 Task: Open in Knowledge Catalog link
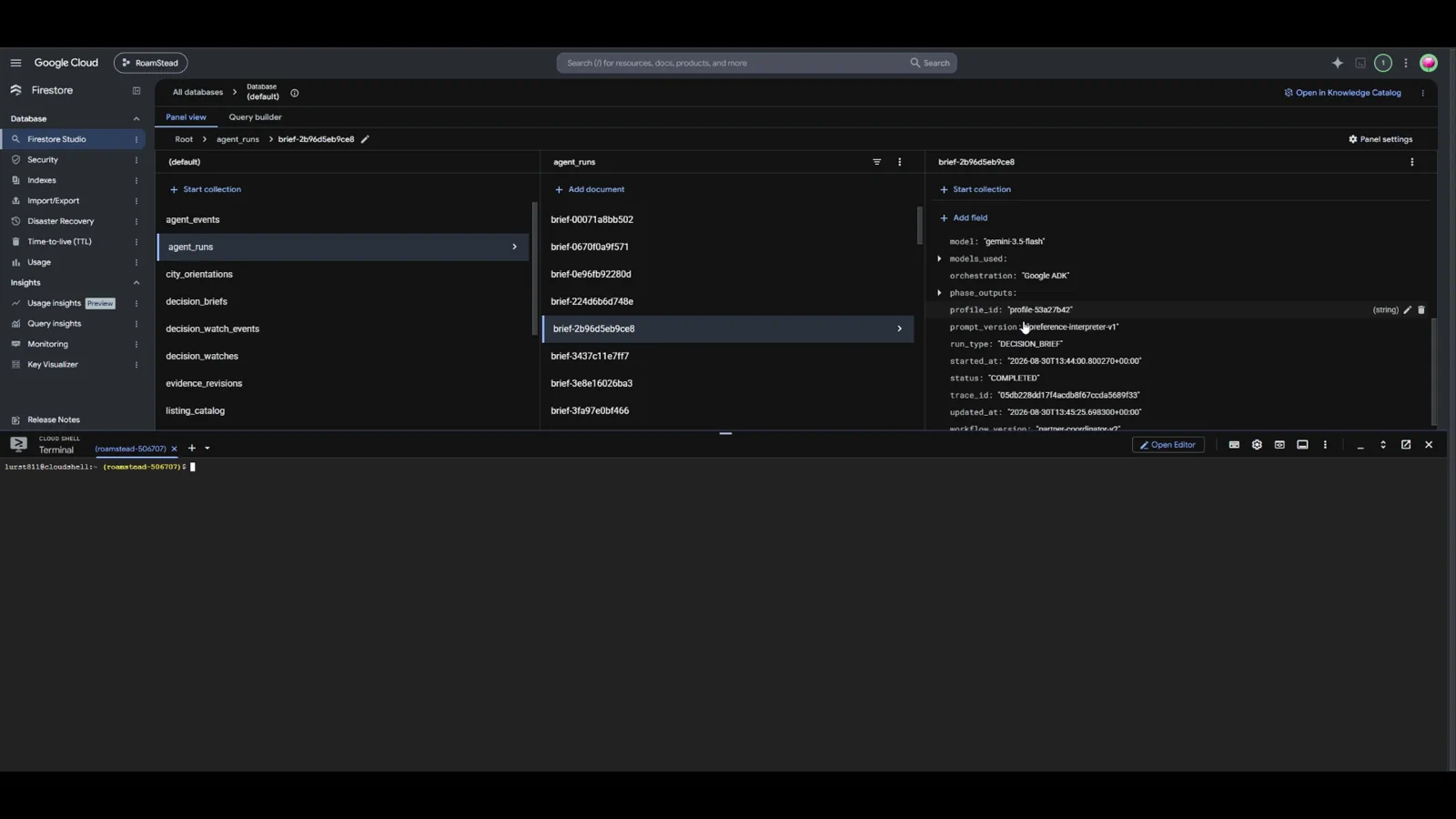click(1342, 93)
